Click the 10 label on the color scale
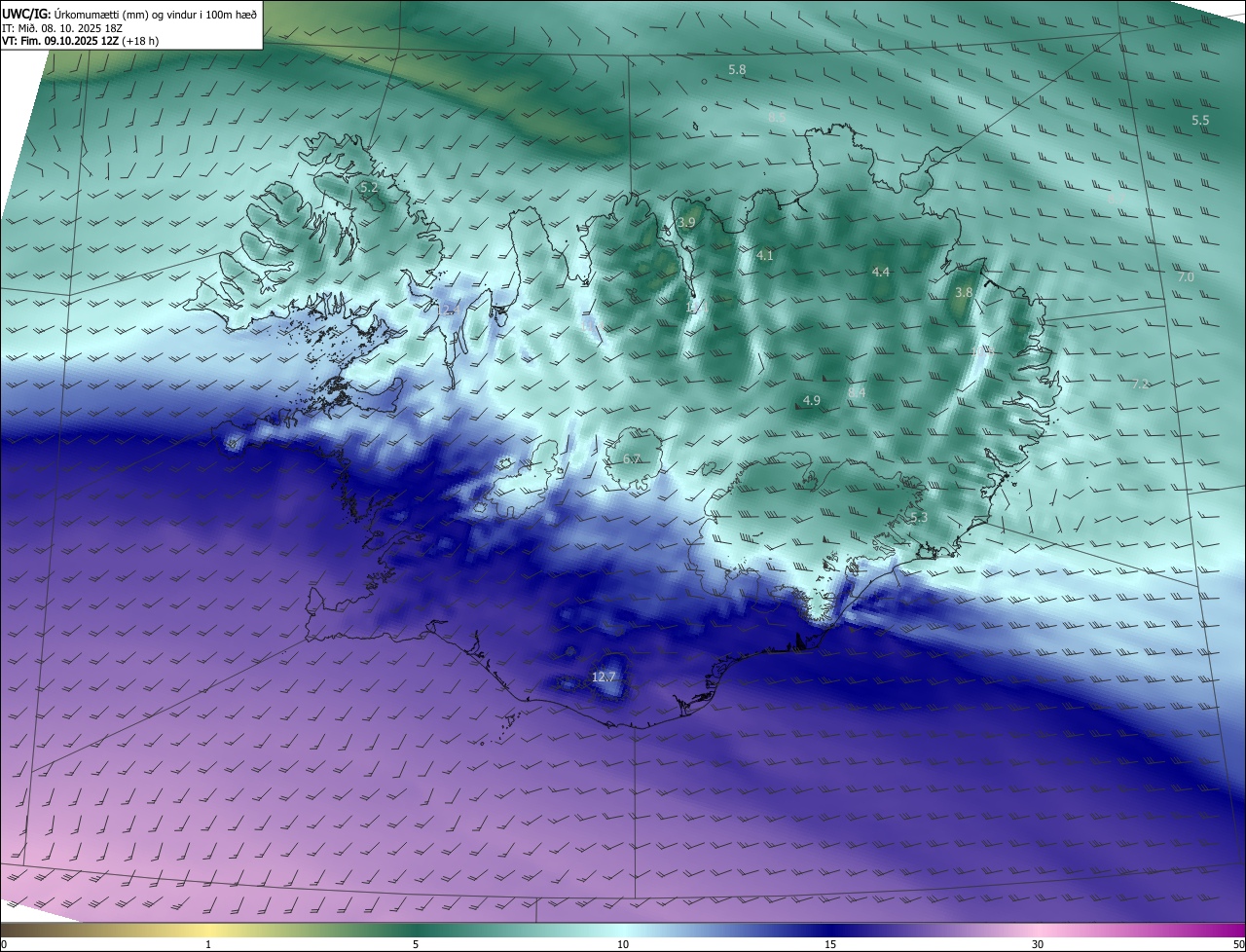The image size is (1246, 952). coord(623,944)
